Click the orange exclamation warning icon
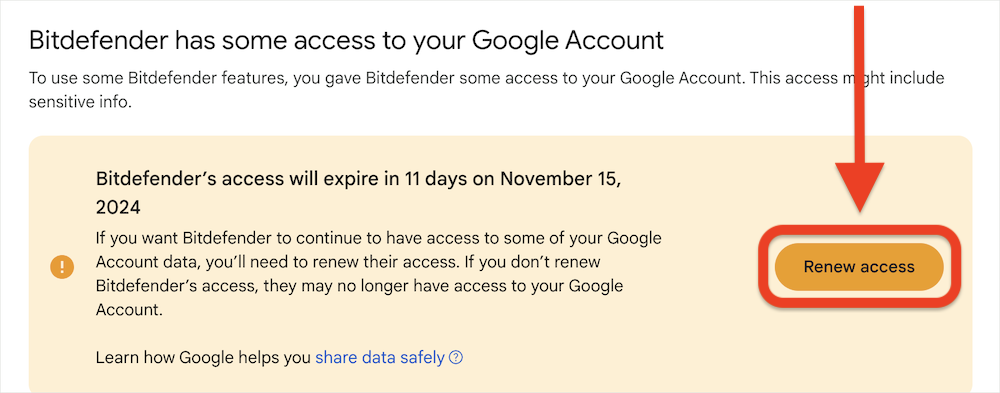Screen dimensions: 1000x393 62,267
